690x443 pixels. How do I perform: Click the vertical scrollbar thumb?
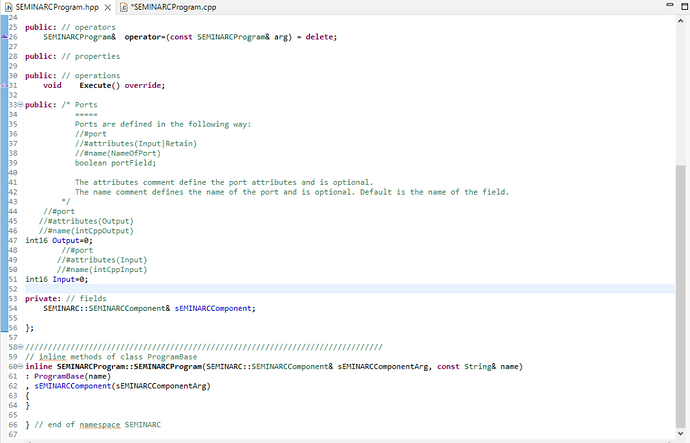[x=680, y=296]
